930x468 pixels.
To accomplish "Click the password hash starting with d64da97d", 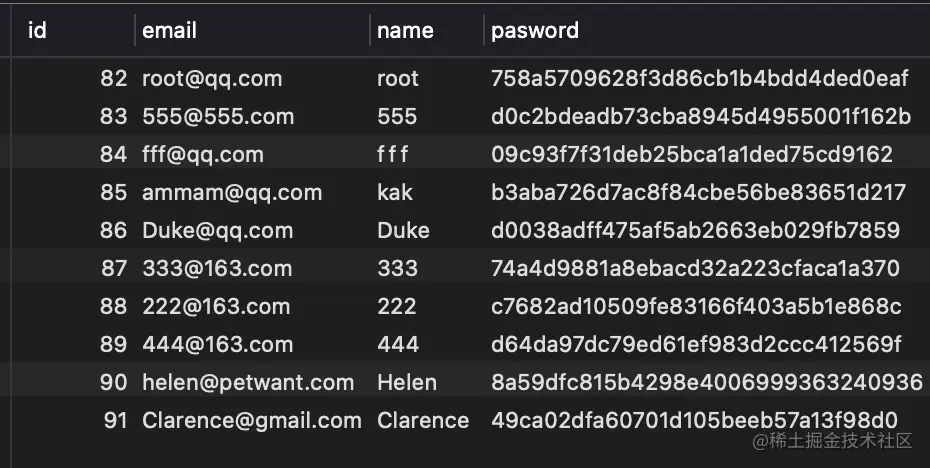I will pos(697,344).
